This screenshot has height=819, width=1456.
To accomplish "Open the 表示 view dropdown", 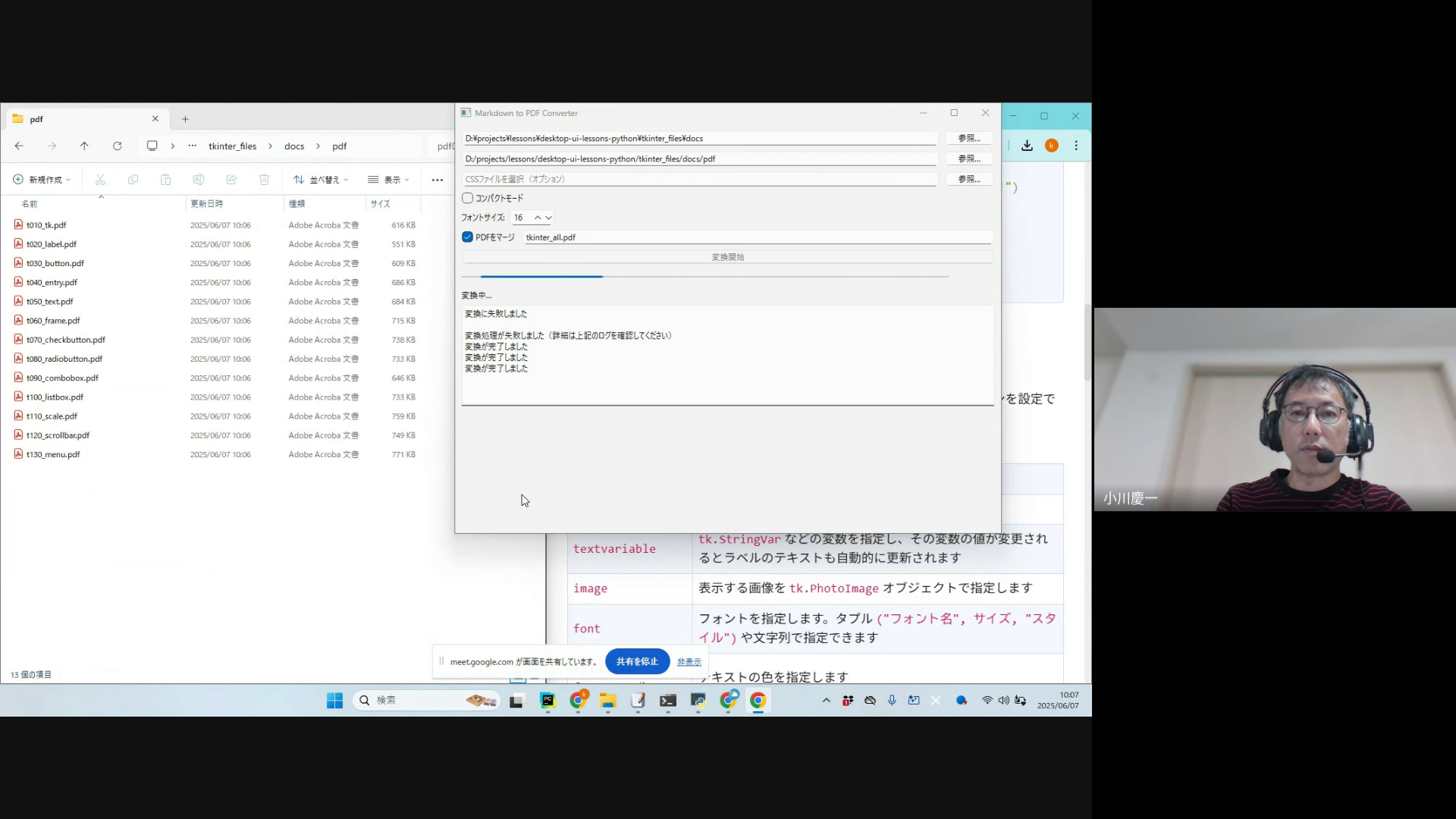I will click(388, 180).
